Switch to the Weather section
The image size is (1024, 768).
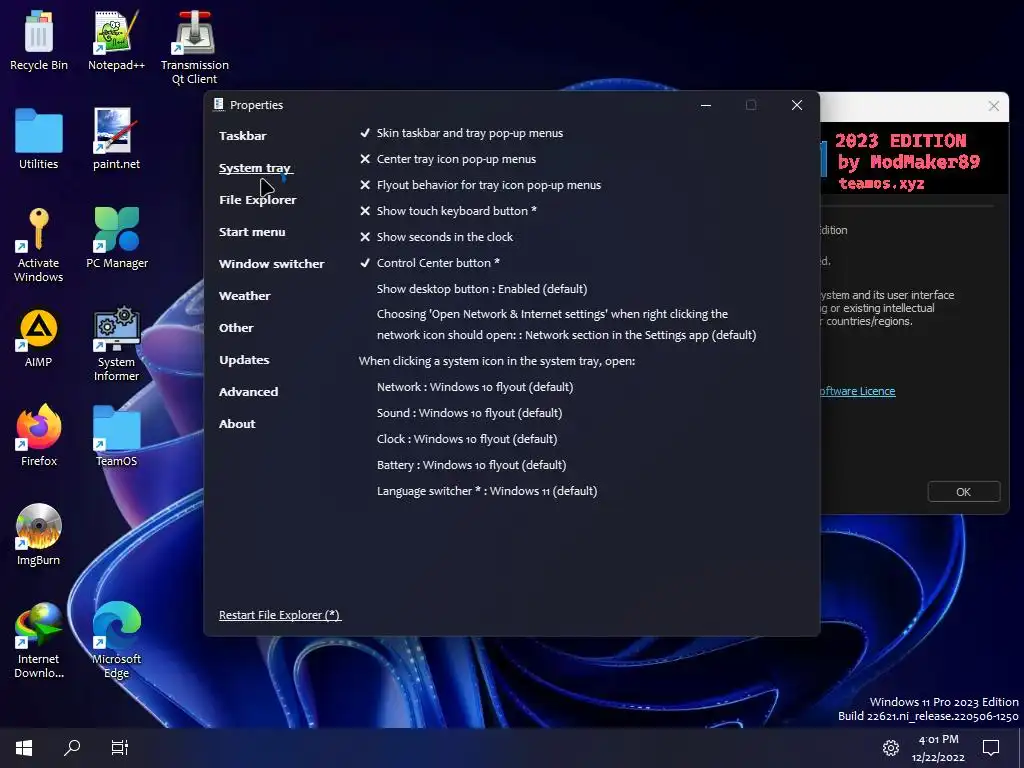tap(245, 296)
